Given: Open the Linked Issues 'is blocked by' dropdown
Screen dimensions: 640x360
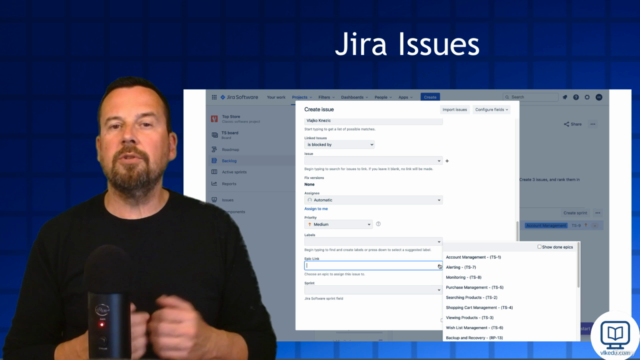Looking at the screenshot, I should (x=340, y=144).
